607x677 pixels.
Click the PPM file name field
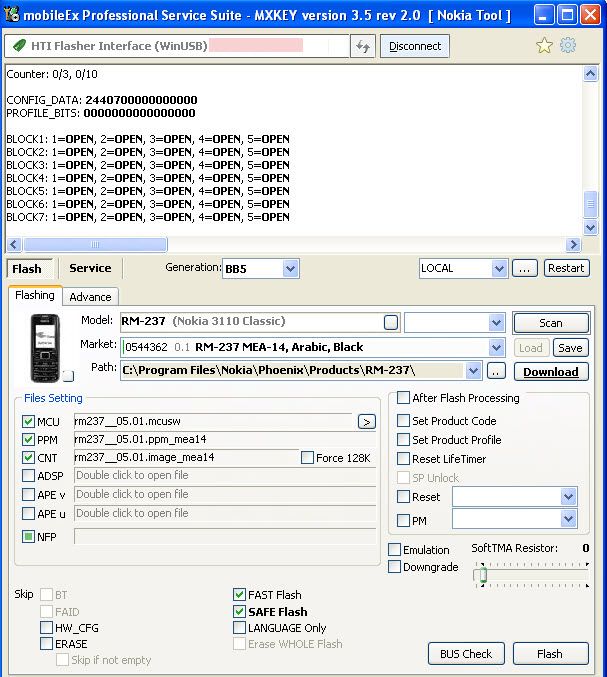pos(224,440)
